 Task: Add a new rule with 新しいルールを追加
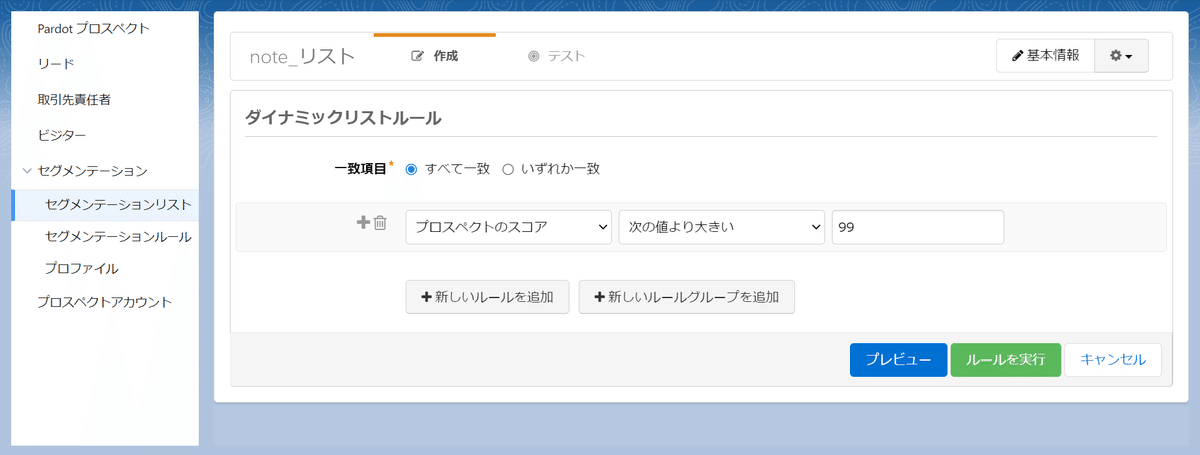click(x=487, y=297)
